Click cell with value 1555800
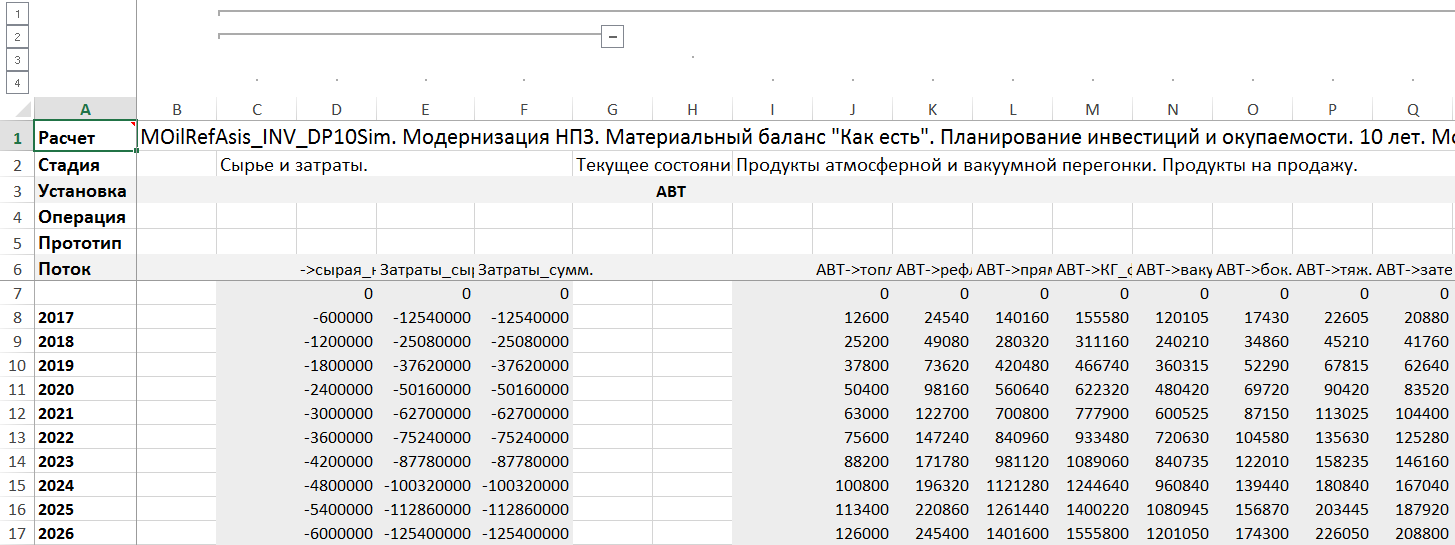The width and height of the screenshot is (1455, 545). pyautogui.click(x=1092, y=534)
